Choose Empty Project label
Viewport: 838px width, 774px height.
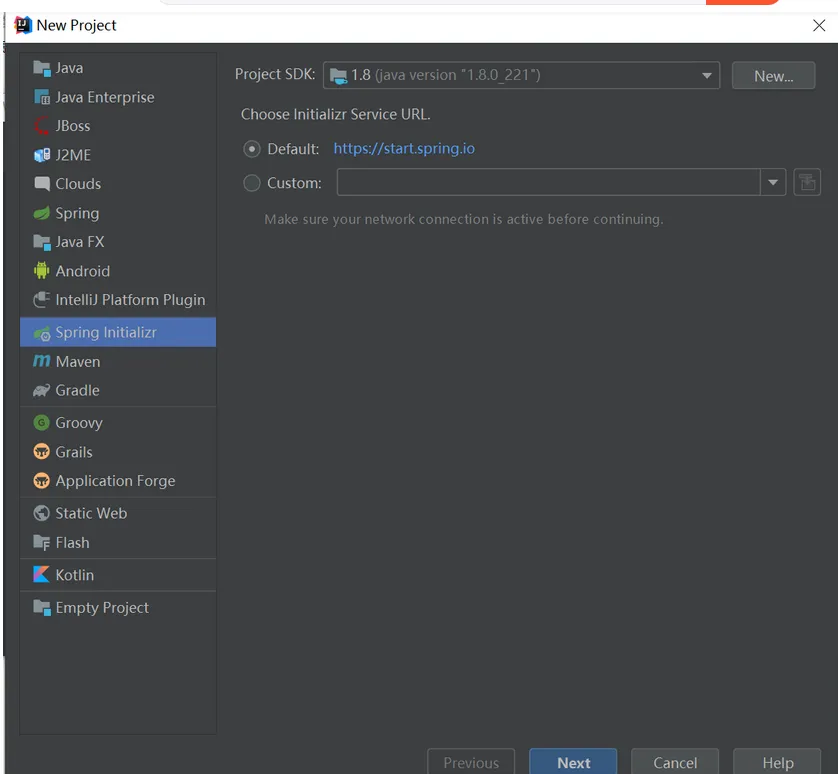click(x=103, y=608)
